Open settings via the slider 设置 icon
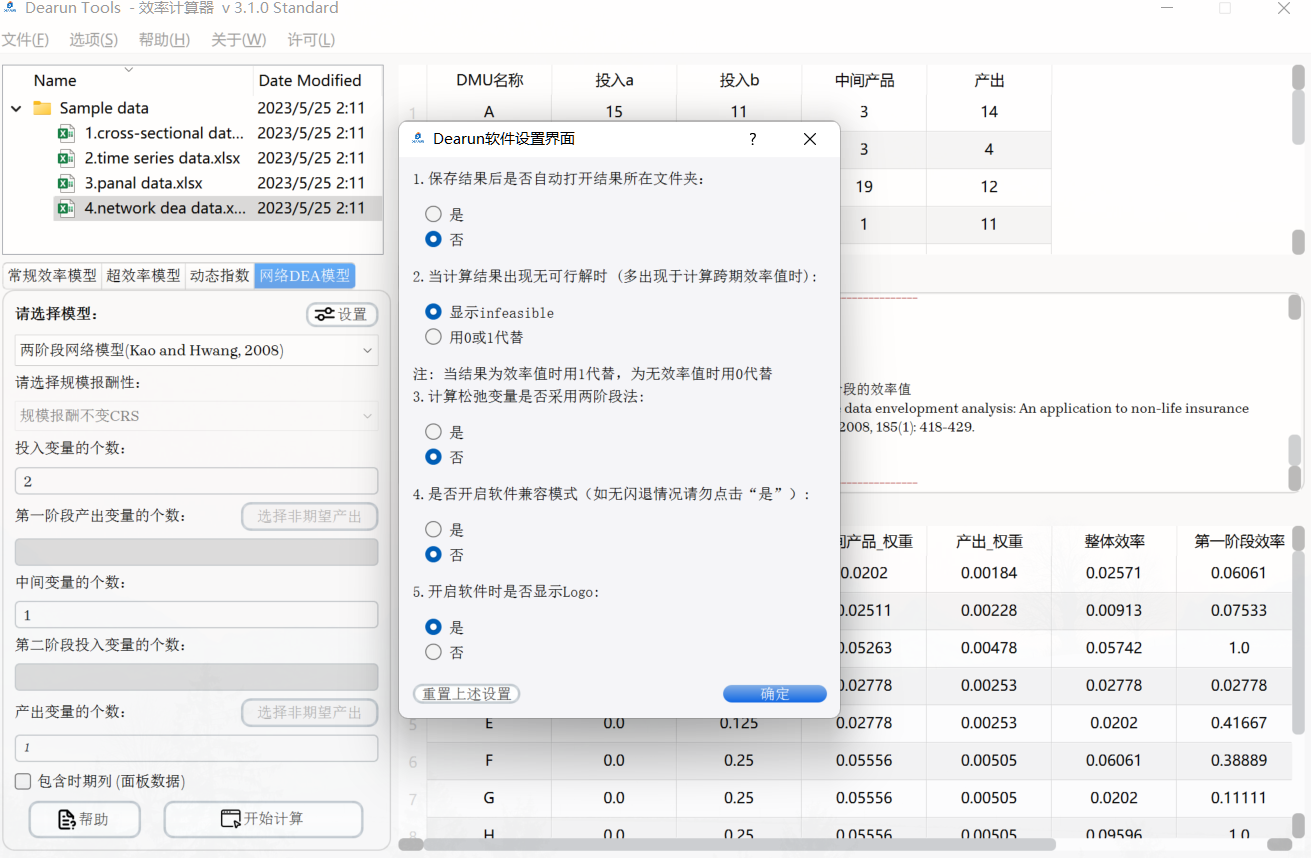This screenshot has height=858, width=1311. pyautogui.click(x=342, y=314)
